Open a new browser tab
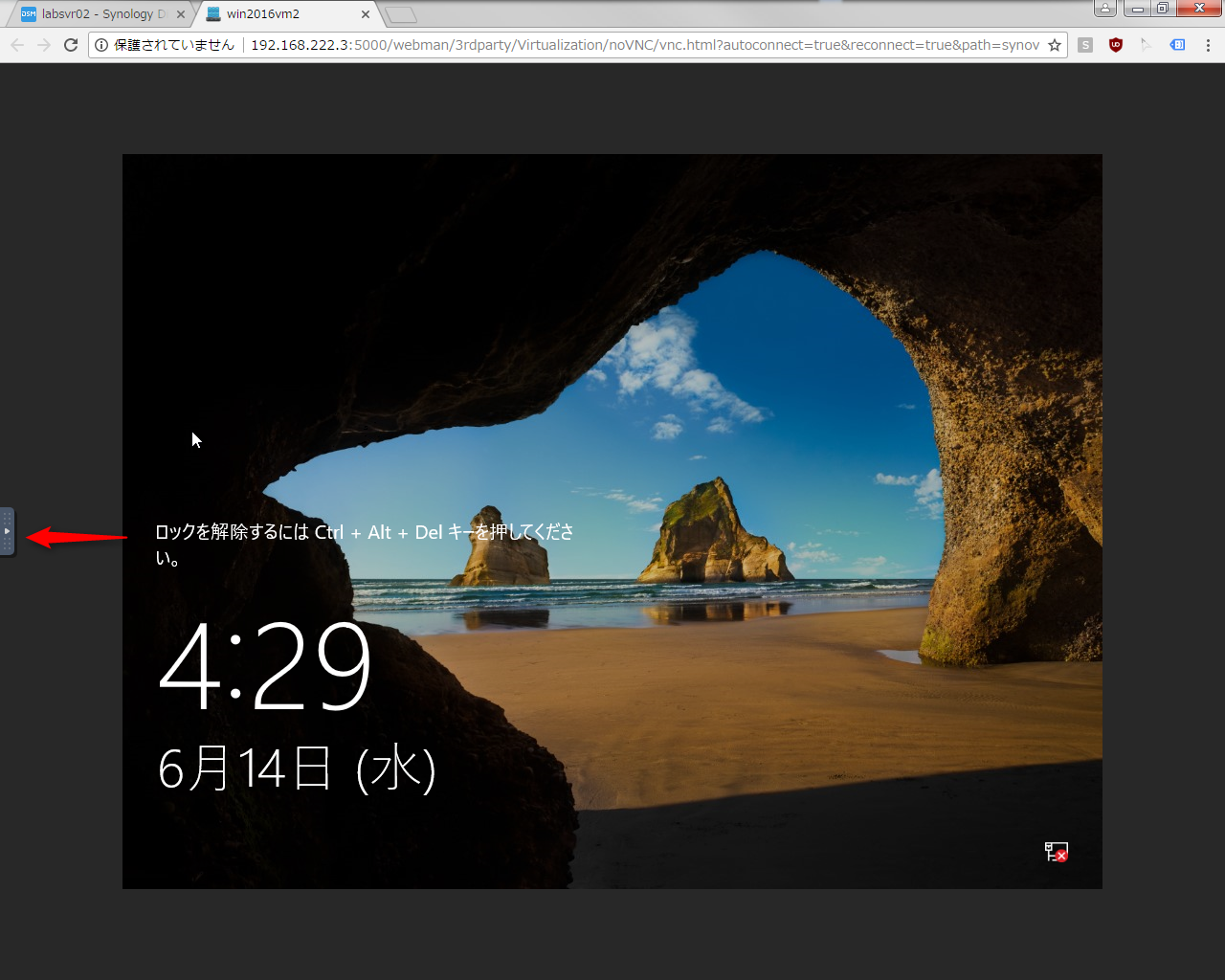This screenshot has width=1225, height=980. pyautogui.click(x=401, y=14)
